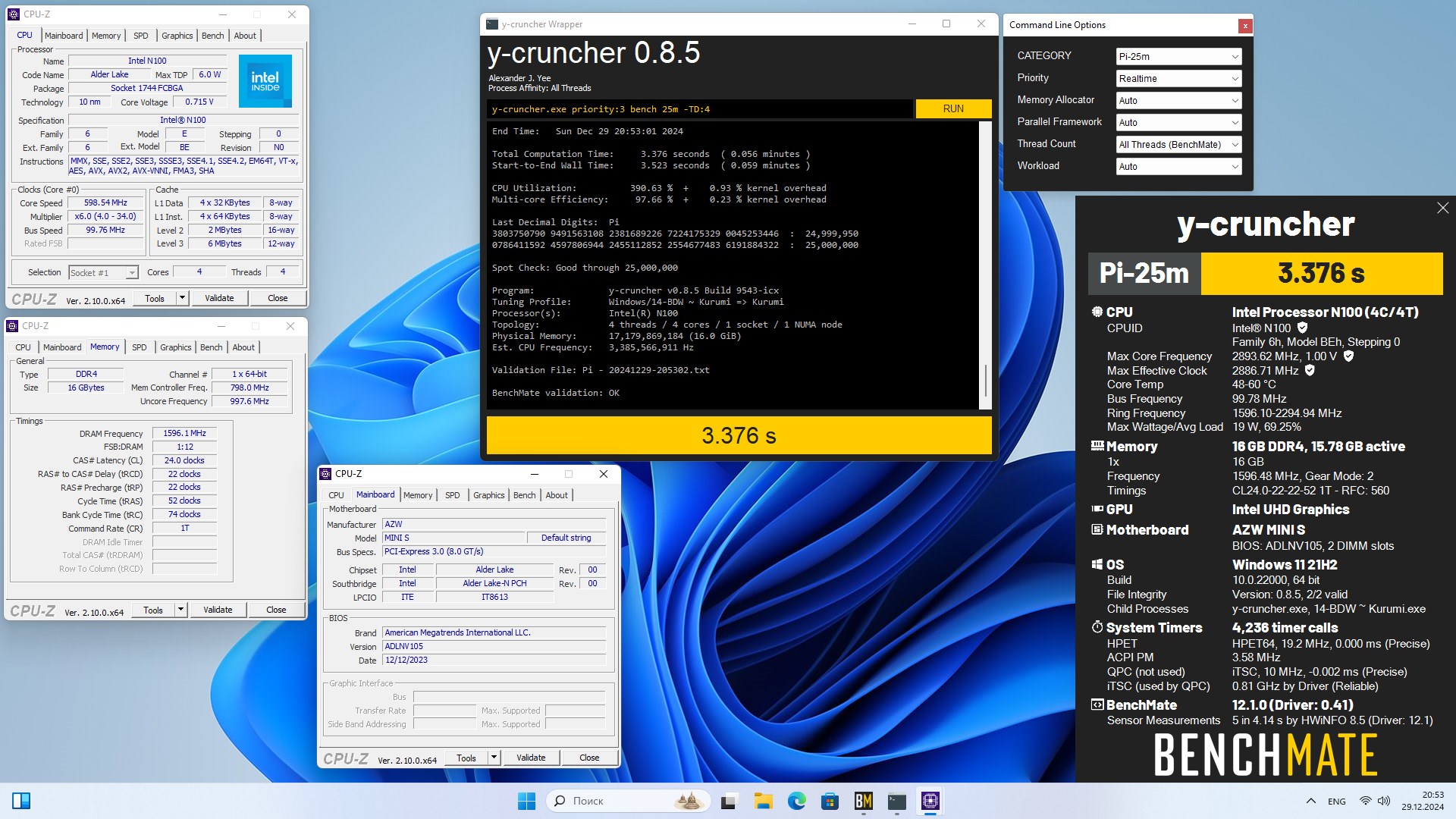Open Tools dropdown arrow in CPU-Z CPU window
Image resolution: width=1456 pixels, height=819 pixels.
point(182,298)
